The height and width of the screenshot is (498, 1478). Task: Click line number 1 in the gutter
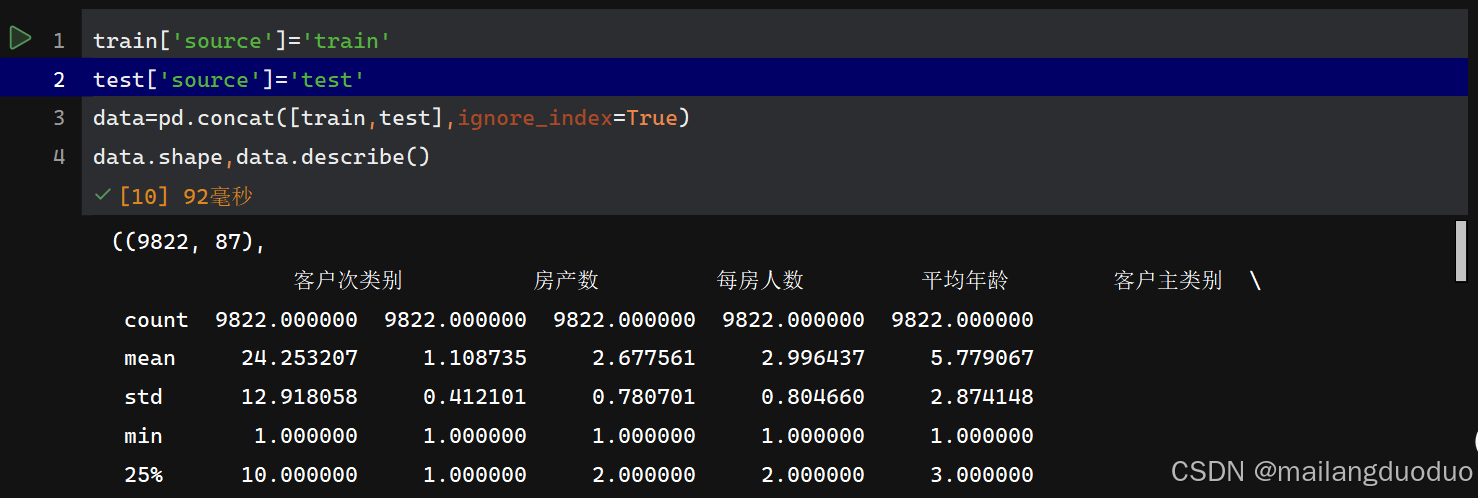click(58, 41)
